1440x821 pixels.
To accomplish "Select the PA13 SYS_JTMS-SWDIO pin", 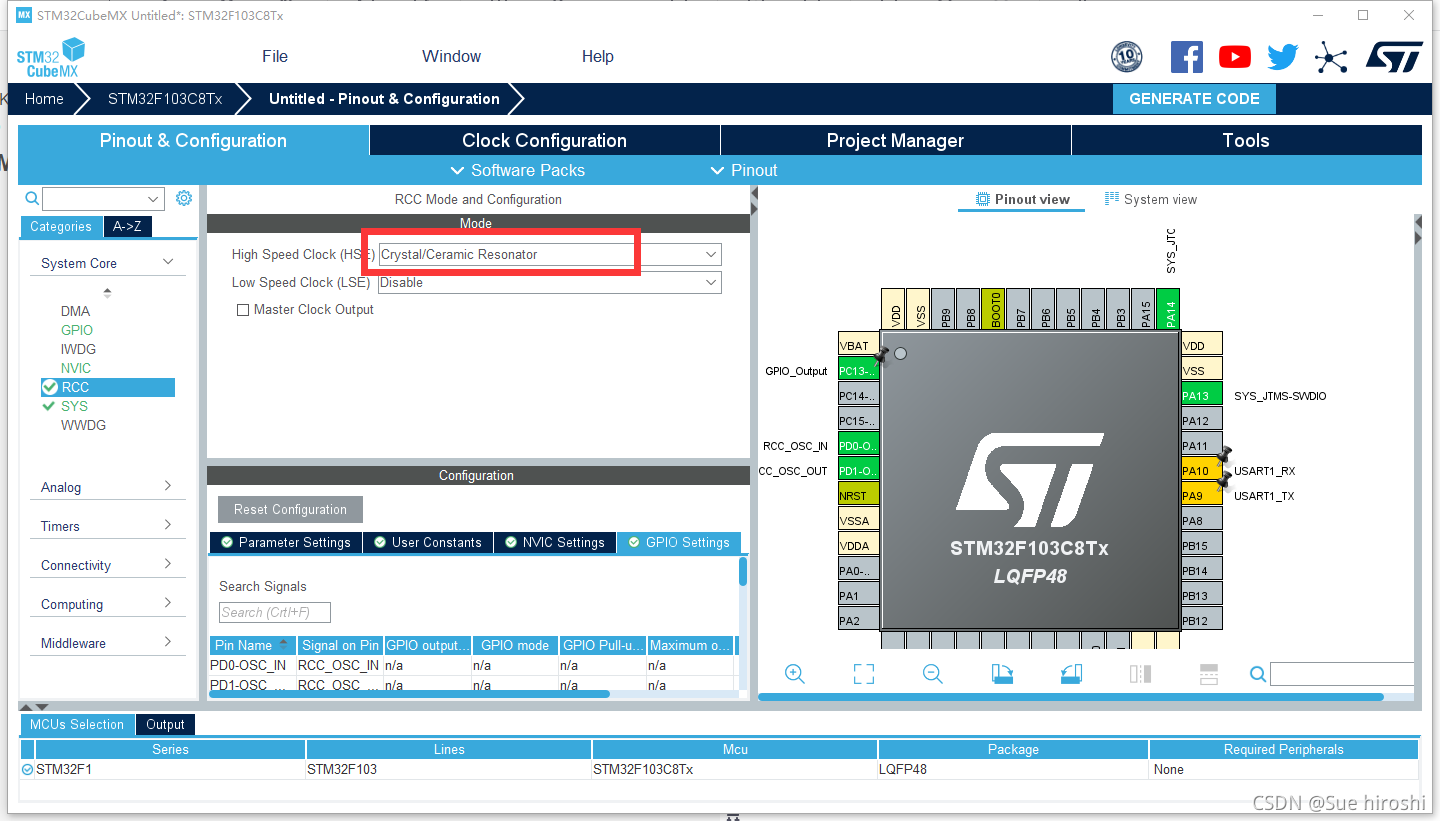I will [1201, 396].
